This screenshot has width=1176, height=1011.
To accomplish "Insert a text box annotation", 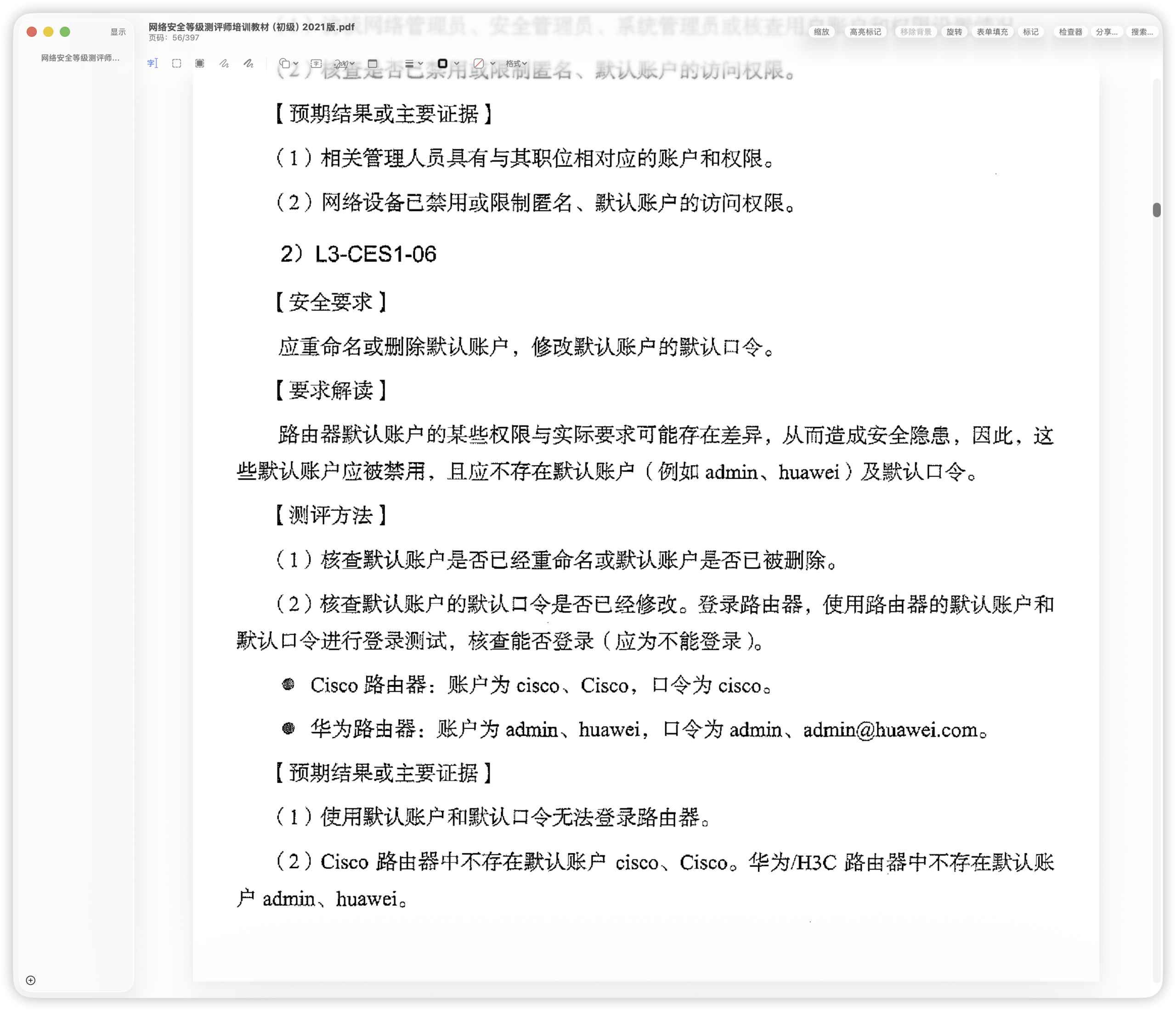I will [316, 63].
